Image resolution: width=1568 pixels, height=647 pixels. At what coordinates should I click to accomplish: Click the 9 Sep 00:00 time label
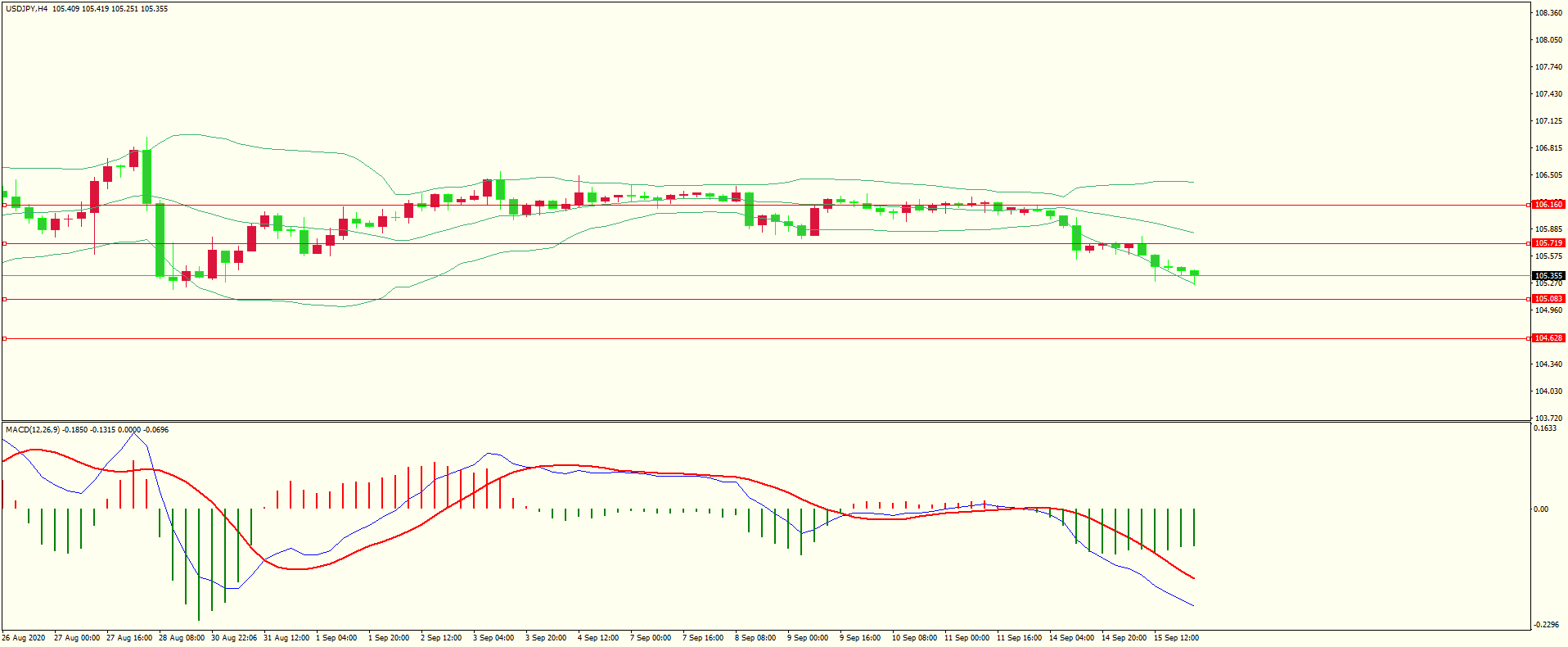[808, 638]
